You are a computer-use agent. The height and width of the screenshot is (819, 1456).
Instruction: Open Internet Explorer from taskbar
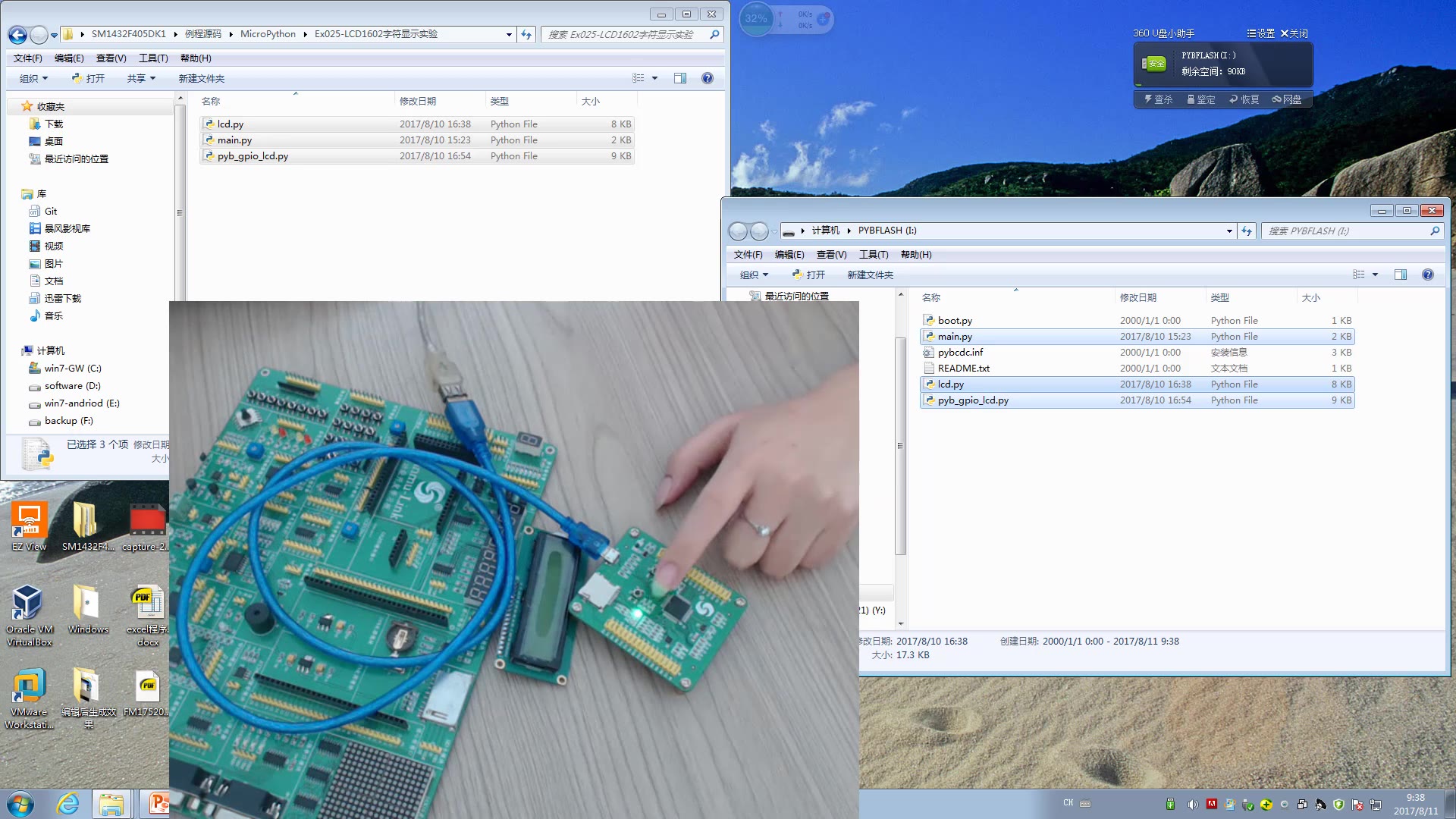[68, 803]
